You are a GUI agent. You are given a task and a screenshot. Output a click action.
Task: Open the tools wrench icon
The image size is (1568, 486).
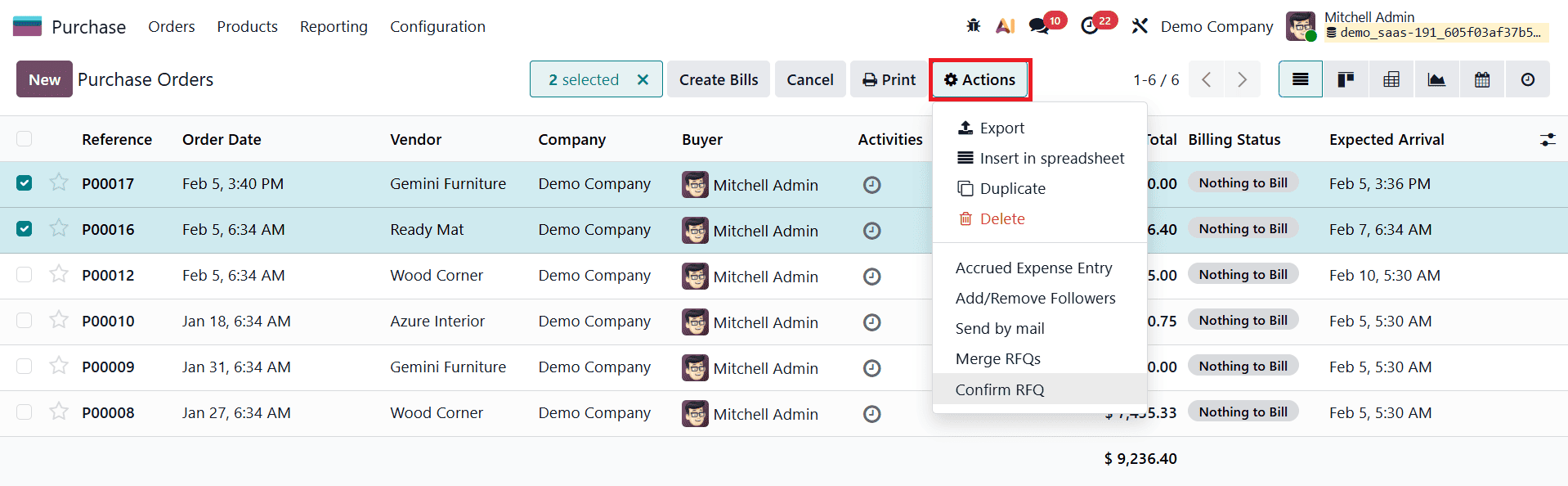tap(1140, 26)
